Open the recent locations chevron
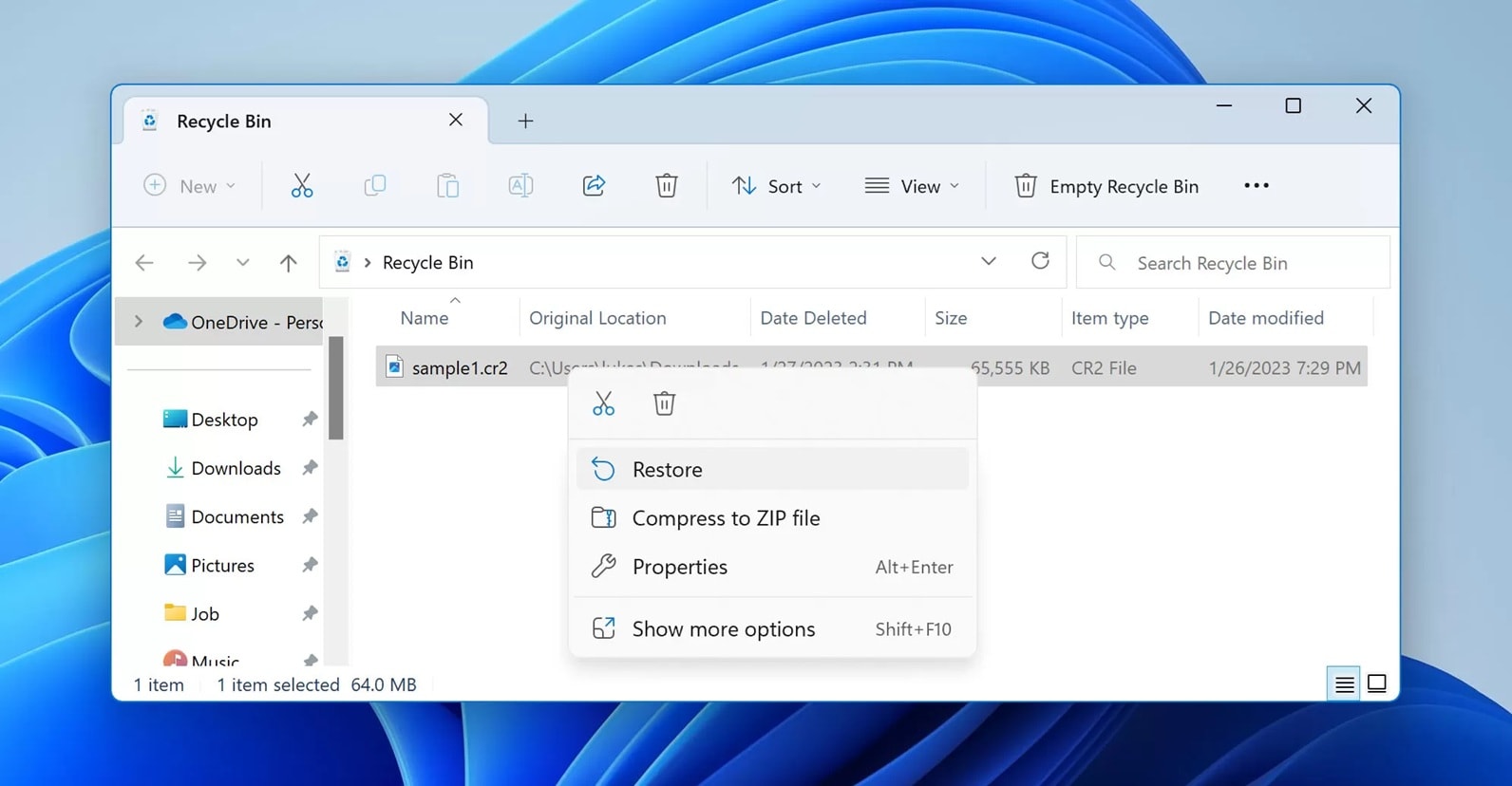The width and height of the screenshot is (1512, 786). [243, 263]
